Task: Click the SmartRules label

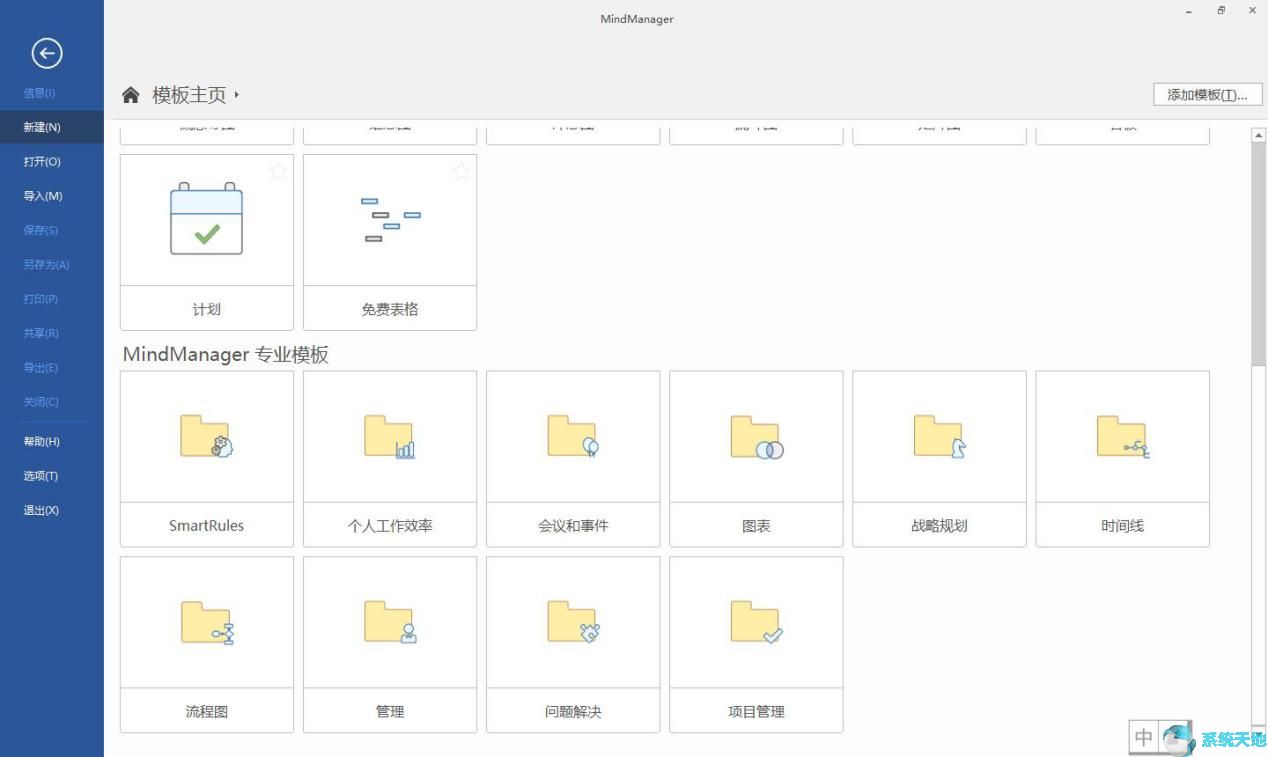Action: (x=207, y=525)
